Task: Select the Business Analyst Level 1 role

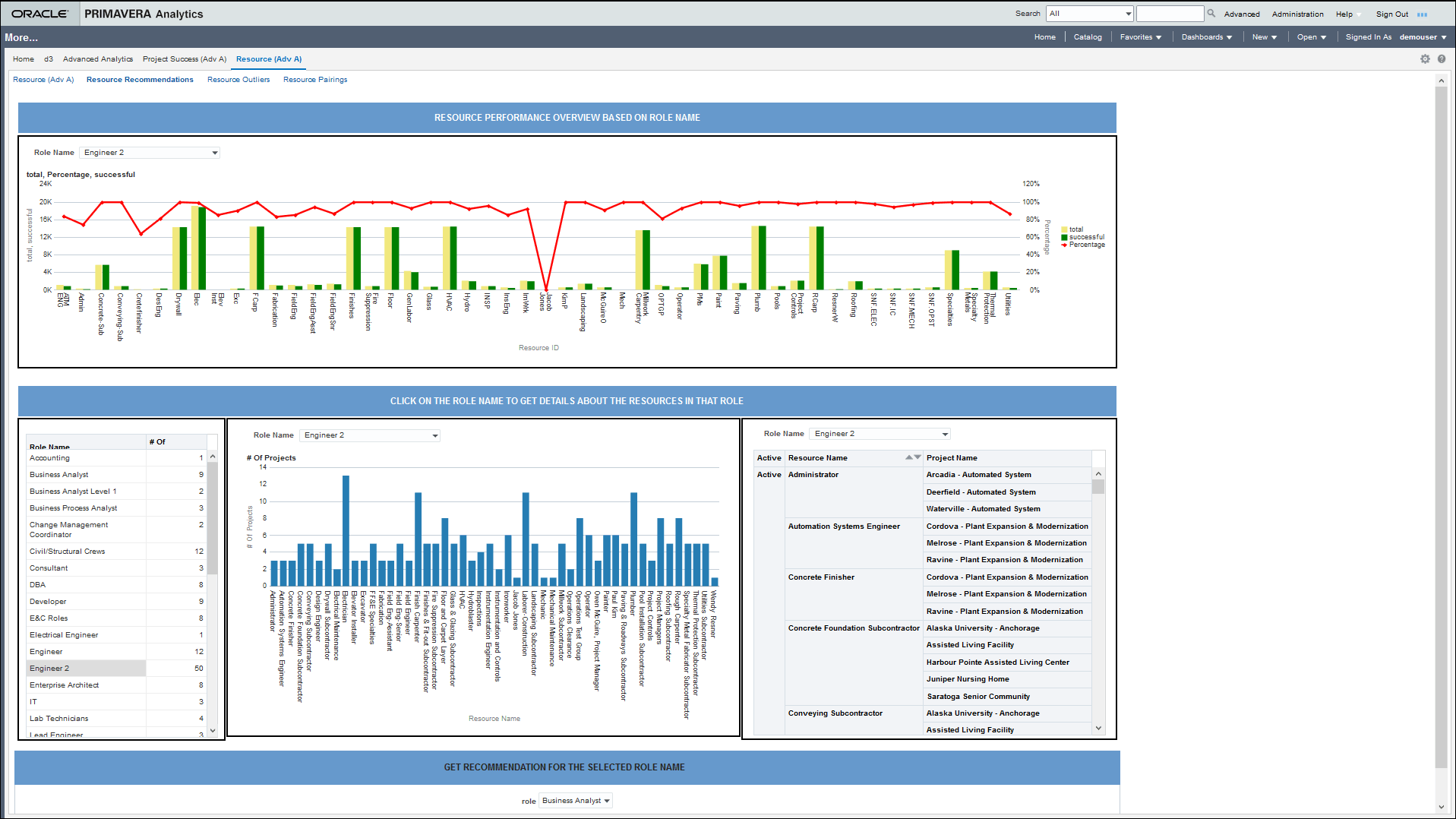Action: [x=116, y=492]
